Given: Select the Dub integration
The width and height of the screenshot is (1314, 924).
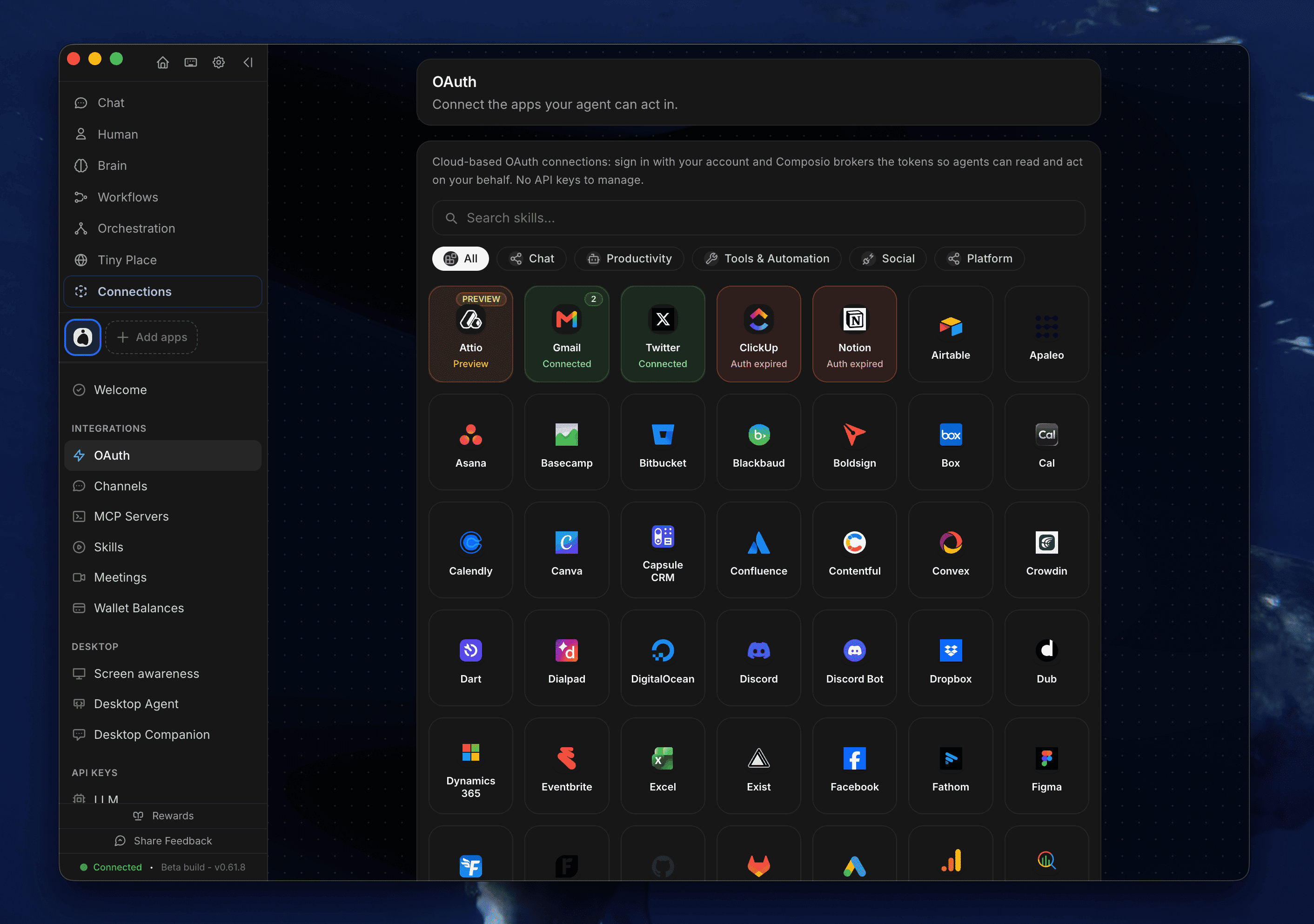Looking at the screenshot, I should (1047, 658).
